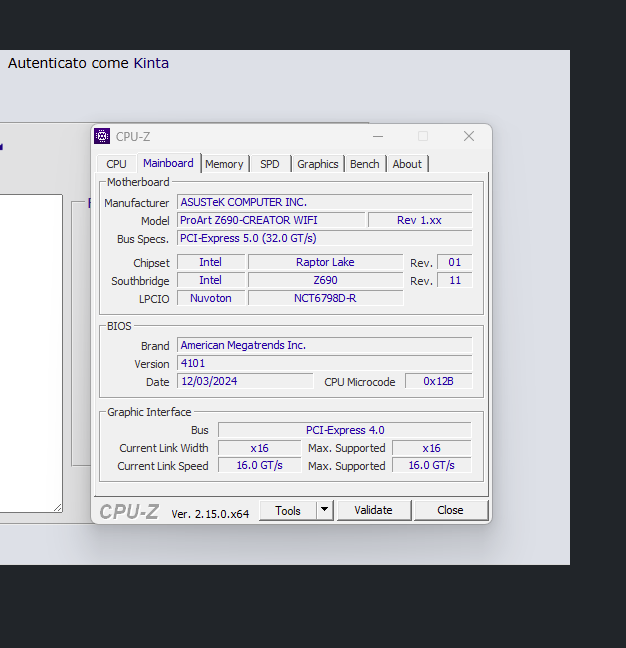Image resolution: width=626 pixels, height=648 pixels.
Task: Click the Manufacturer field ASUSTeK COMPUTER INC.
Action: point(324,202)
